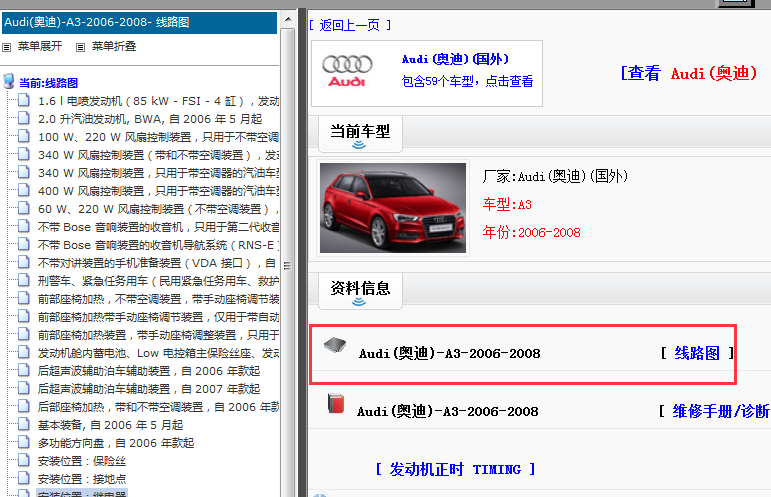Open 安装位置：保险丝 entry
Screen dimensions: 771x497
82,461
